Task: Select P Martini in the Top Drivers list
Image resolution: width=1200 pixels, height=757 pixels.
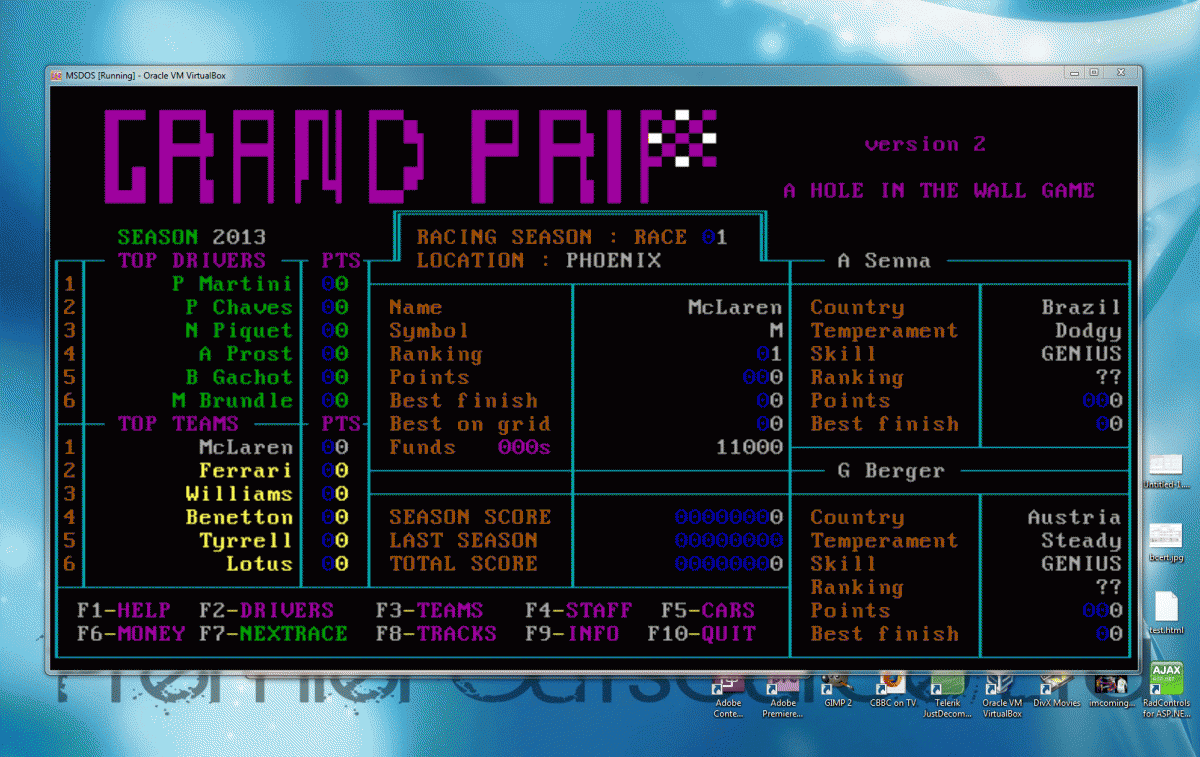Action: [232, 284]
